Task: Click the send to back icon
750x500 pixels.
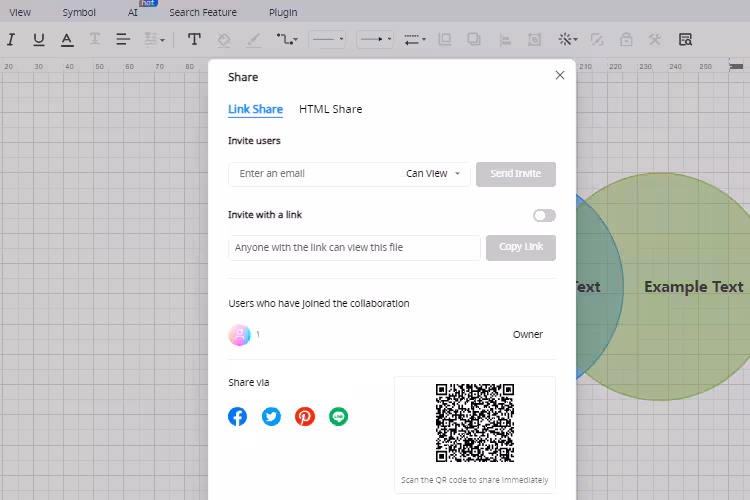Action: coord(474,39)
